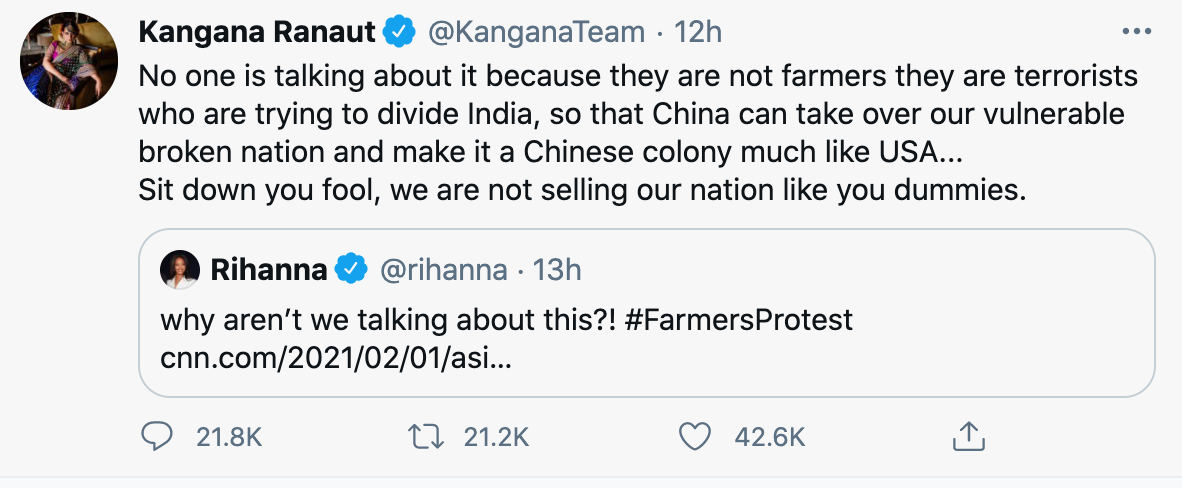1182x488 pixels.
Task: Click the 13h quoted tweet timestamp
Action: coord(559,270)
